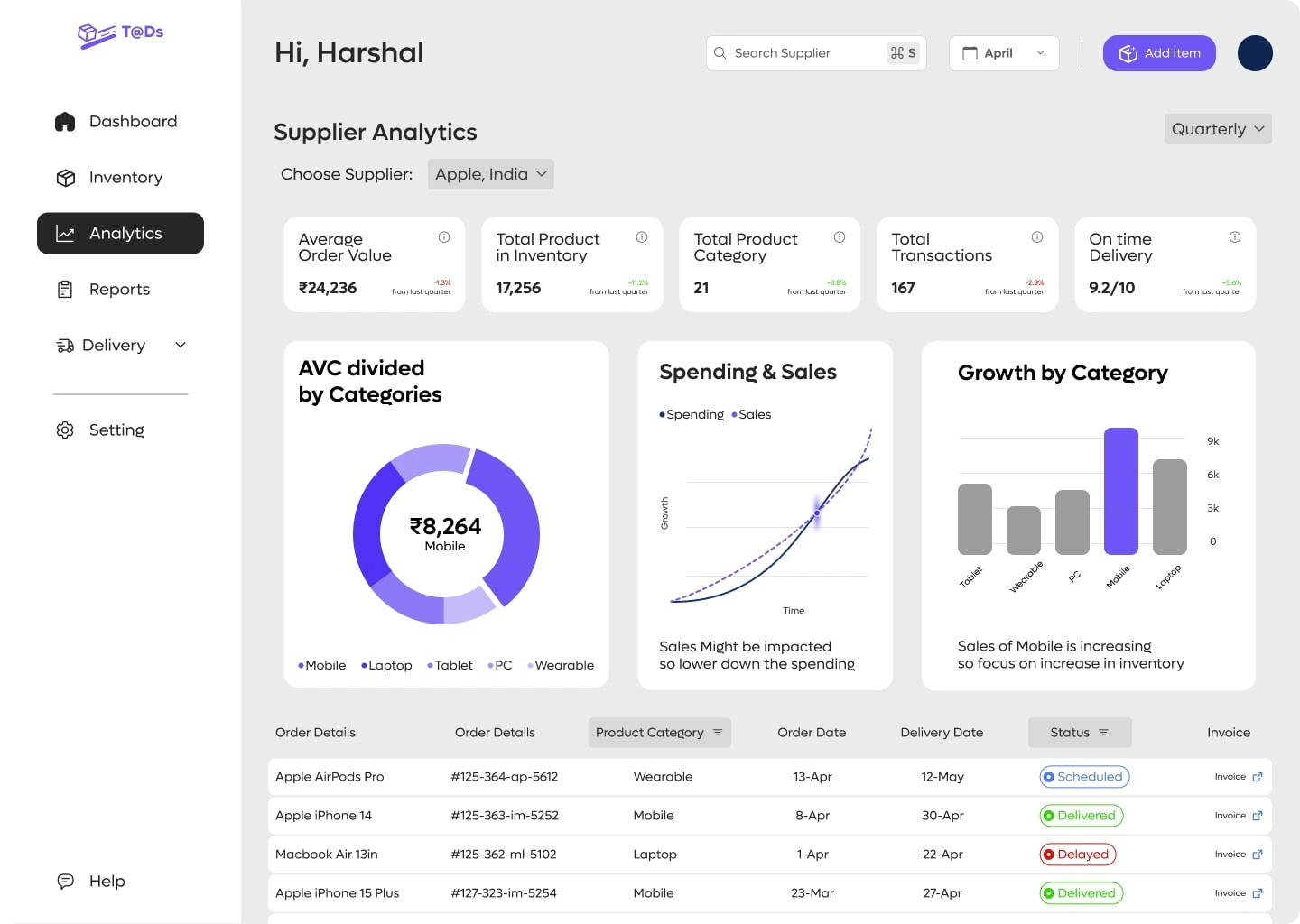The height and width of the screenshot is (924, 1300).
Task: Click Delivered badge for Apple iPhone 14
Action: 1082,816
